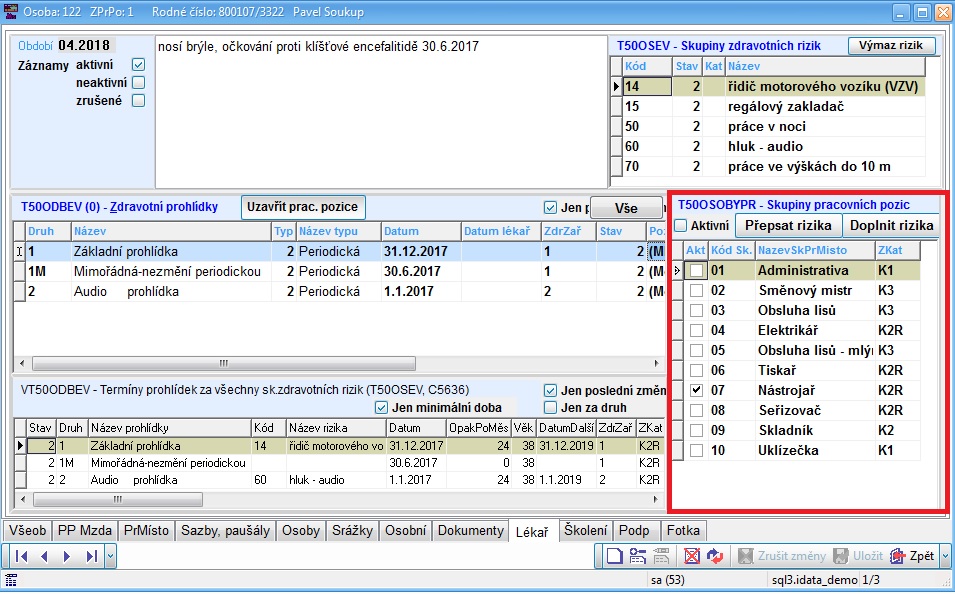Go to the first record navigation arrow
Screen dimensions: 955x594
[21, 556]
